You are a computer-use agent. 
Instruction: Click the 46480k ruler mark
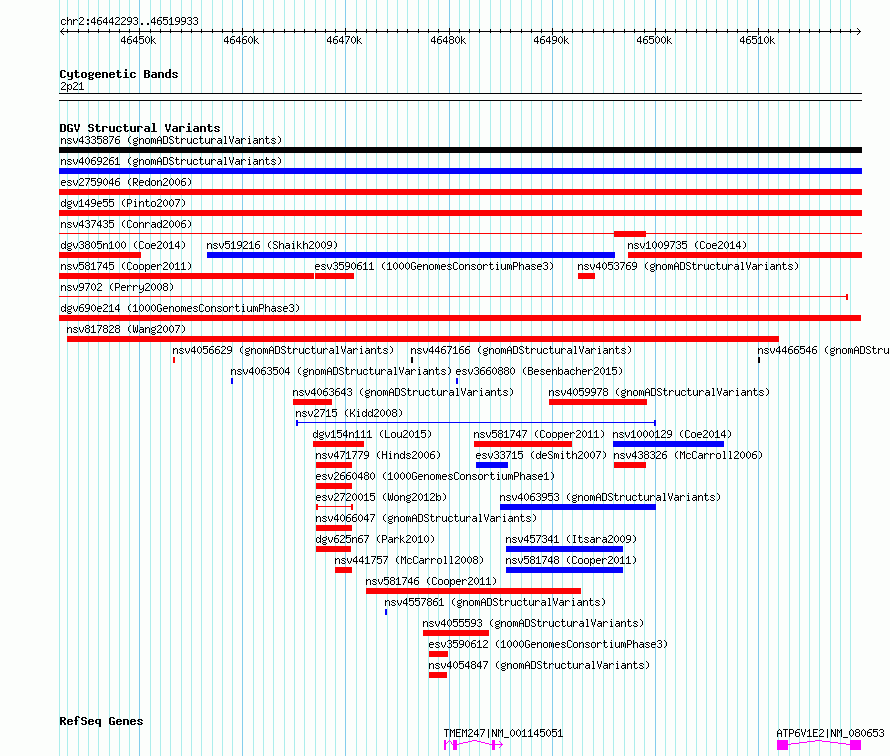tap(448, 40)
